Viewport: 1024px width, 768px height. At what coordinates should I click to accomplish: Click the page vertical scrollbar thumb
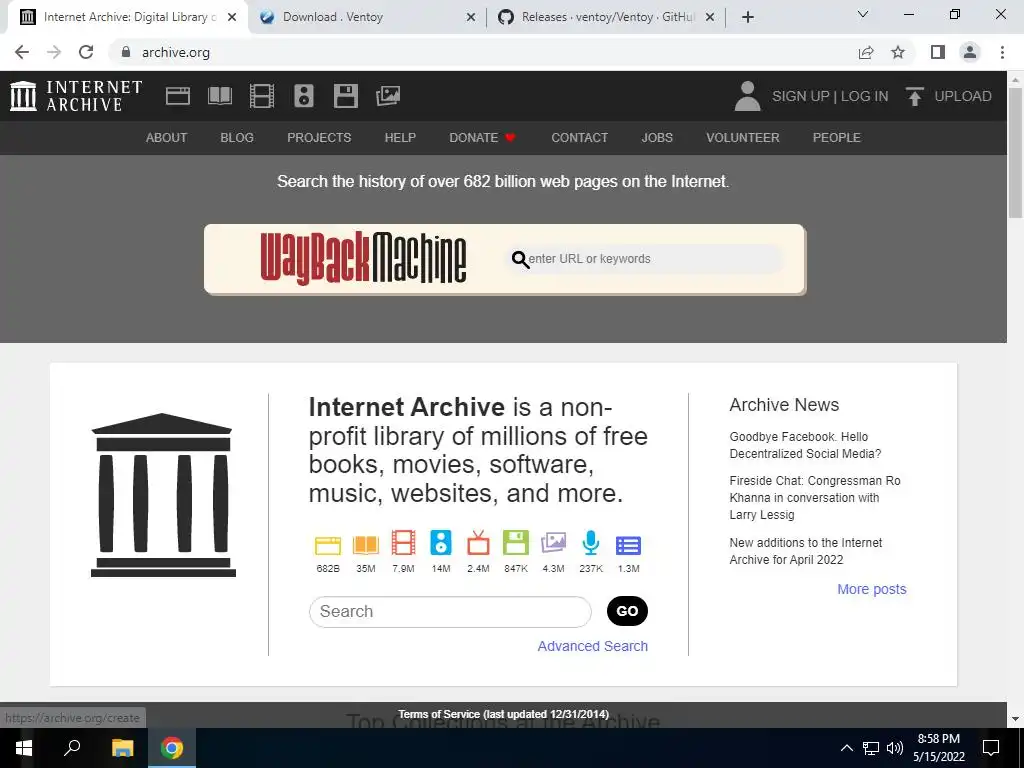(1015, 152)
